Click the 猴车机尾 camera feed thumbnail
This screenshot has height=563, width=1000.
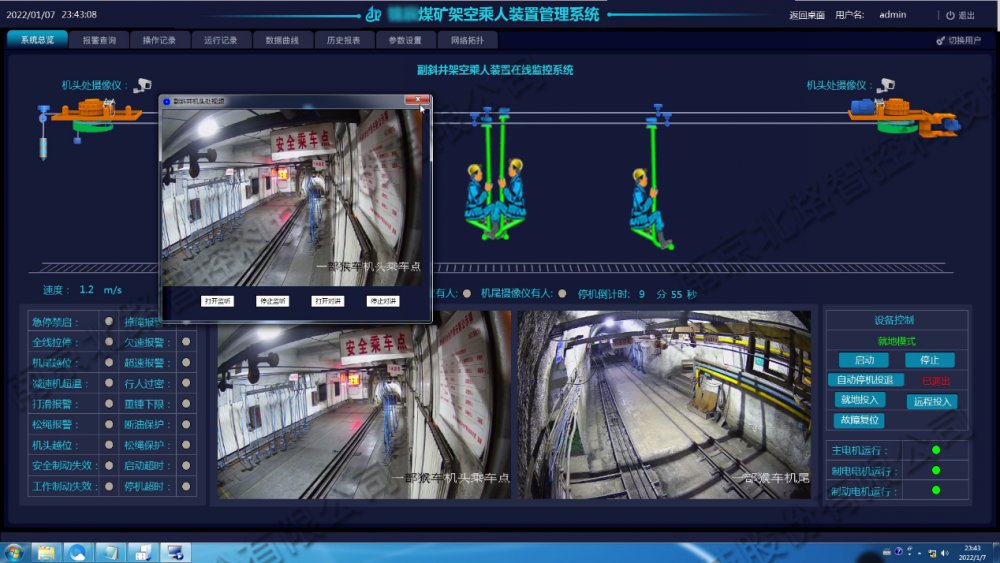(x=664, y=404)
